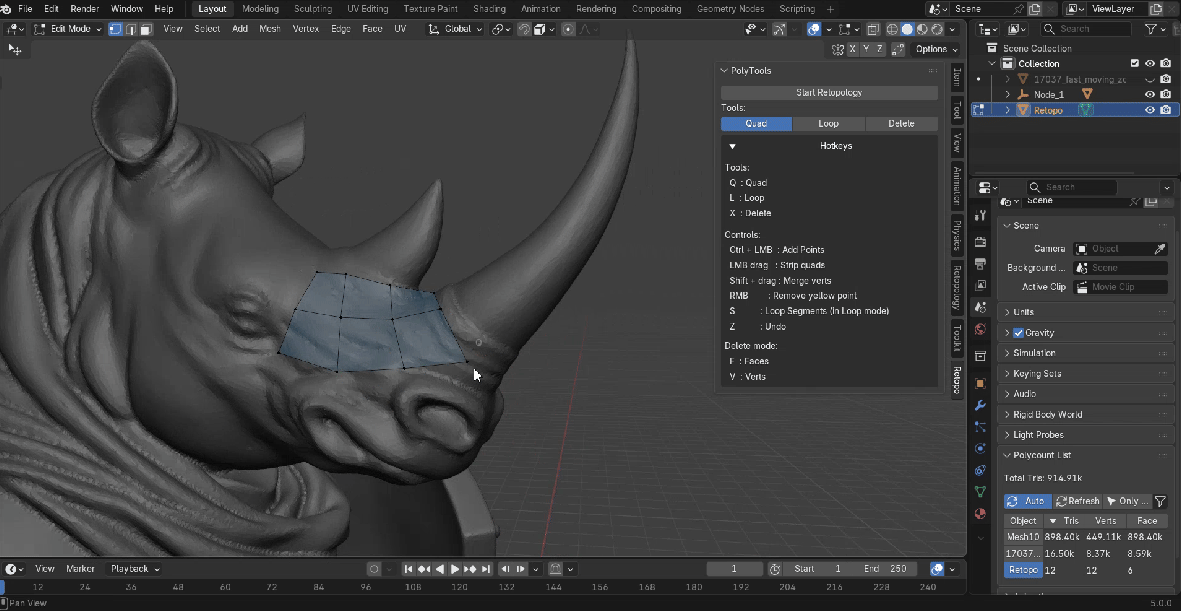
Task: Open the Mesh menu
Action: click(x=270, y=29)
